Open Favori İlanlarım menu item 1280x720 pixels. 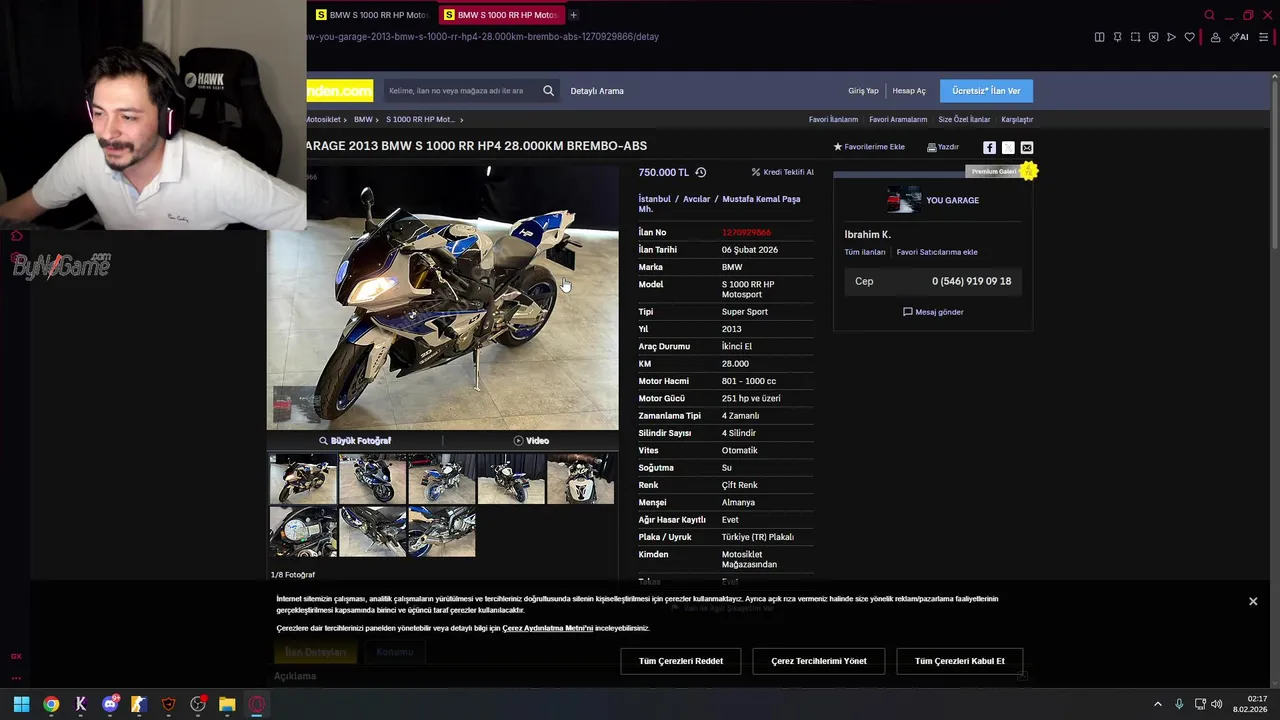click(x=833, y=120)
